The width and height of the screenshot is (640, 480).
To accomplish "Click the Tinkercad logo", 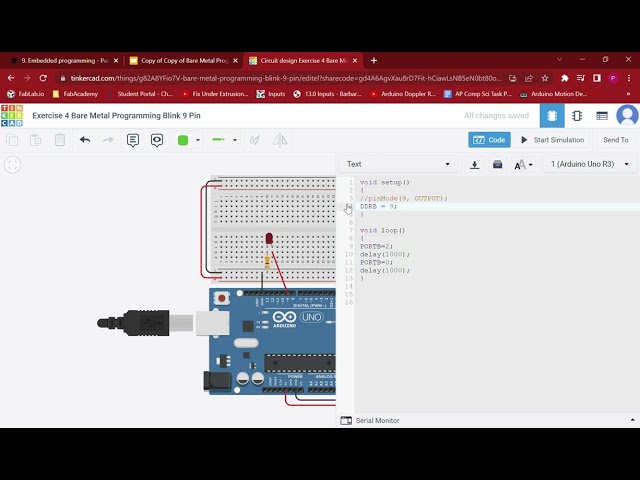I will [x=12, y=116].
